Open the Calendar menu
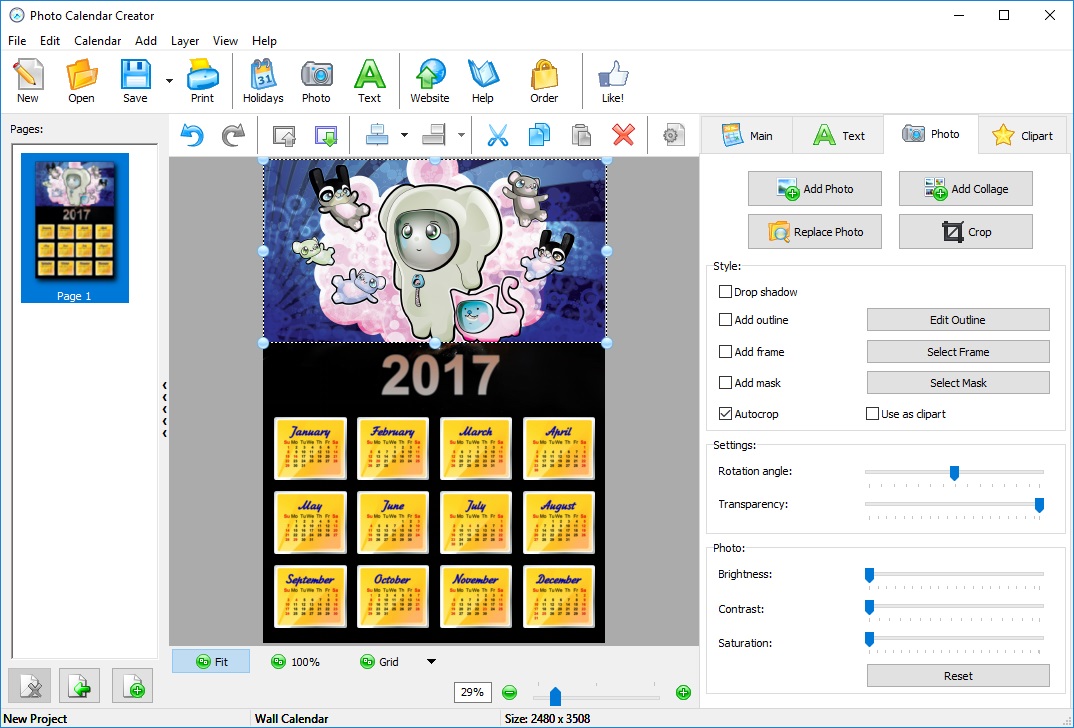 point(97,41)
